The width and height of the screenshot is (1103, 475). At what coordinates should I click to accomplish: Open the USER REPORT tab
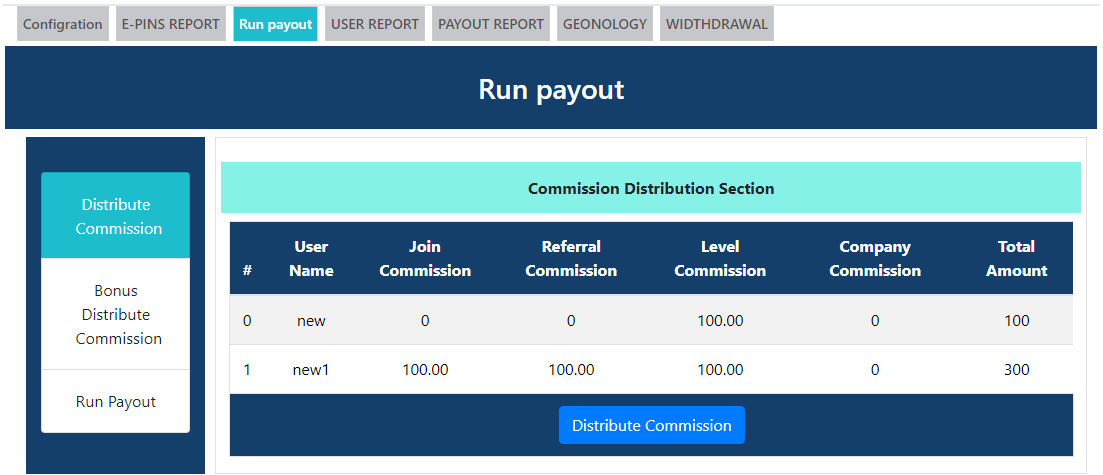click(375, 24)
